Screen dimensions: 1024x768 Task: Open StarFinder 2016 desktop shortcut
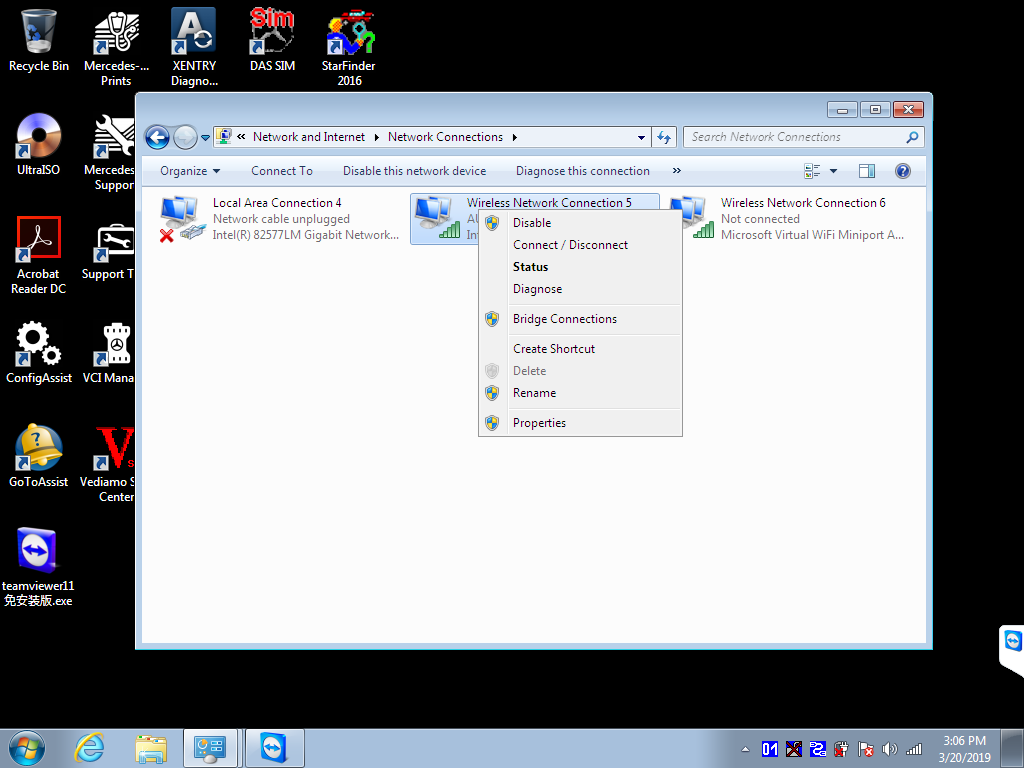point(349,48)
